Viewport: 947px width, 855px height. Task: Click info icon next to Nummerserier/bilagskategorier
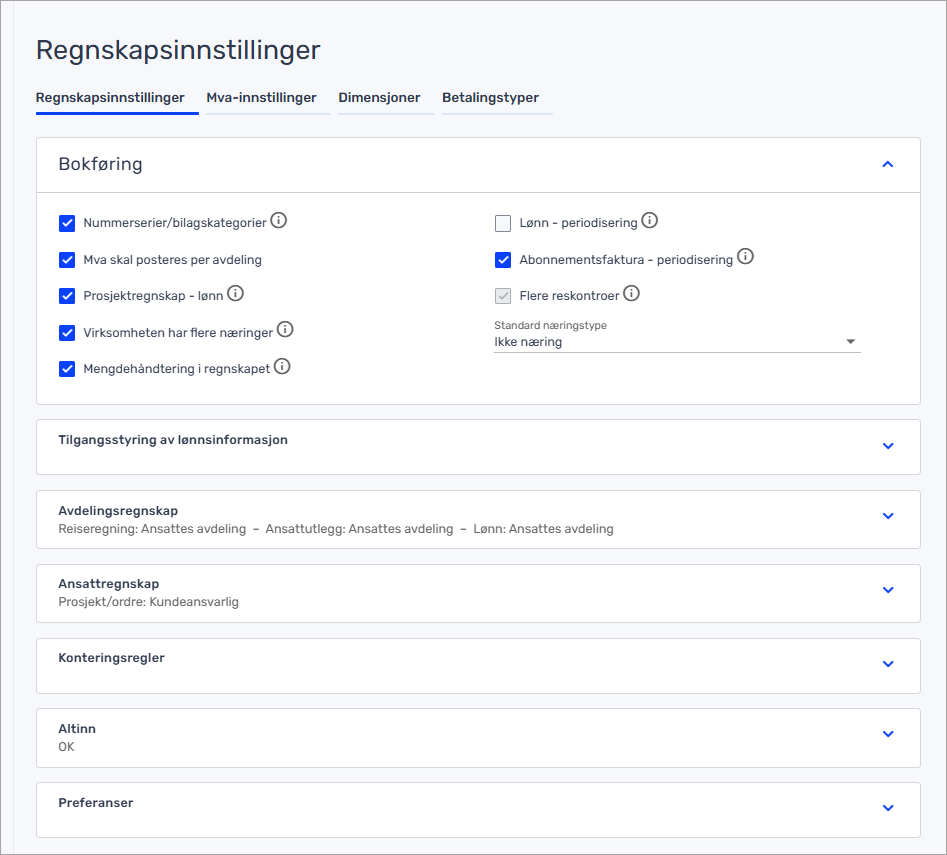point(279,221)
